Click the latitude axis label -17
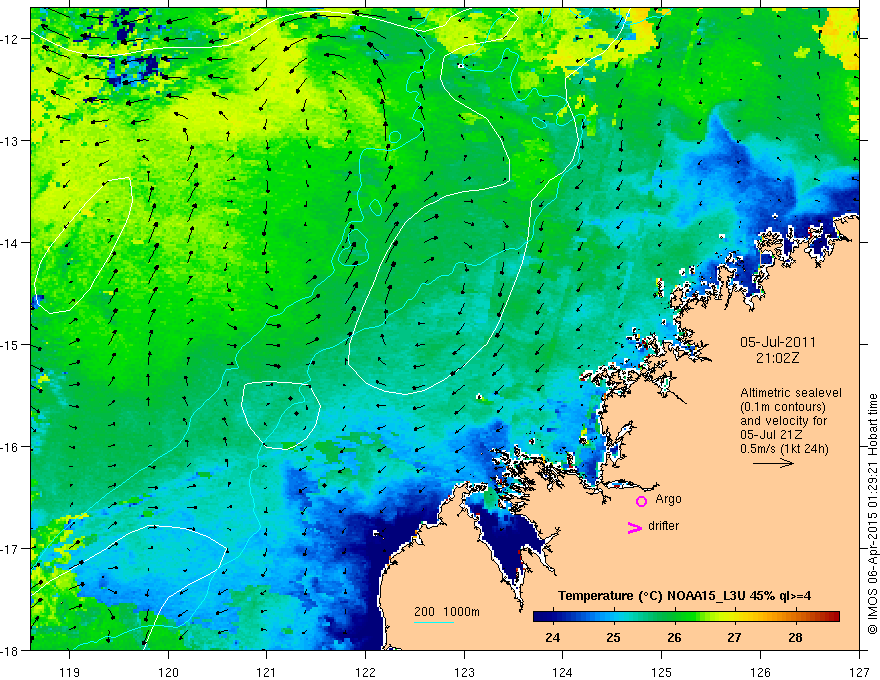This screenshot has width=880, height=680. pyautogui.click(x=11, y=549)
